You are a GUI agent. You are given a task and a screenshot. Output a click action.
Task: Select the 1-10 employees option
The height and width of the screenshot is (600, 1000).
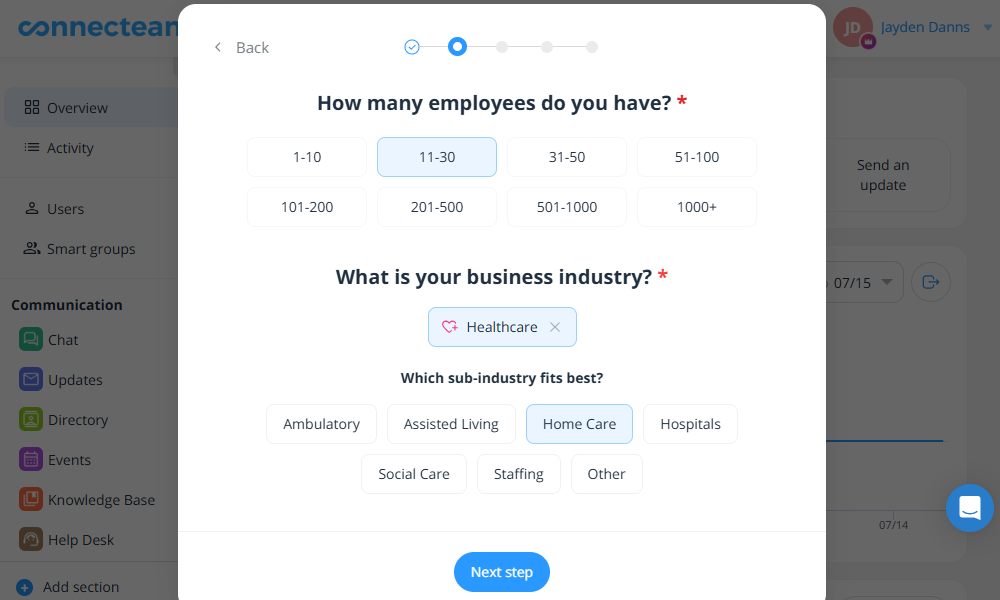coord(307,157)
